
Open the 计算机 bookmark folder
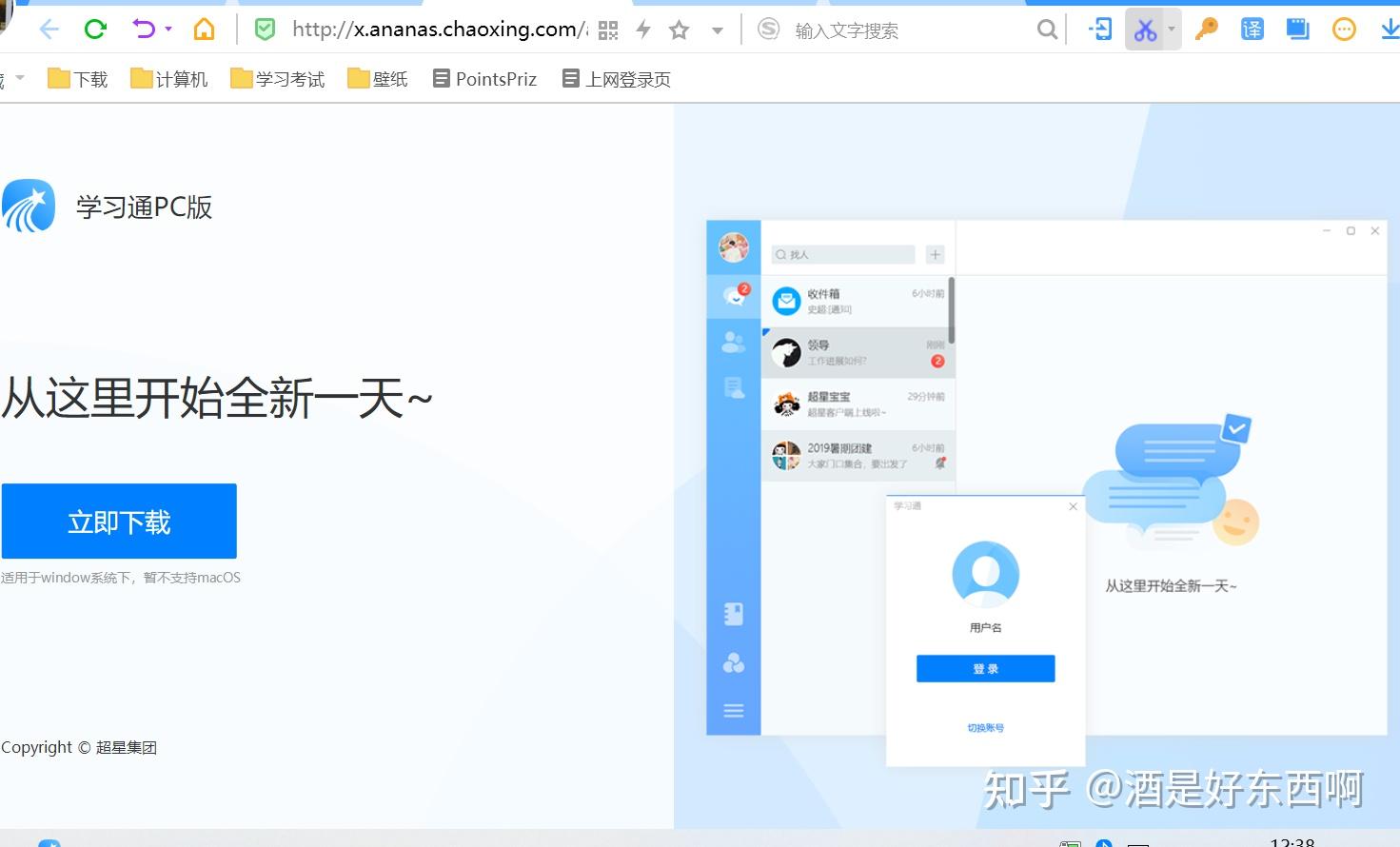point(169,79)
